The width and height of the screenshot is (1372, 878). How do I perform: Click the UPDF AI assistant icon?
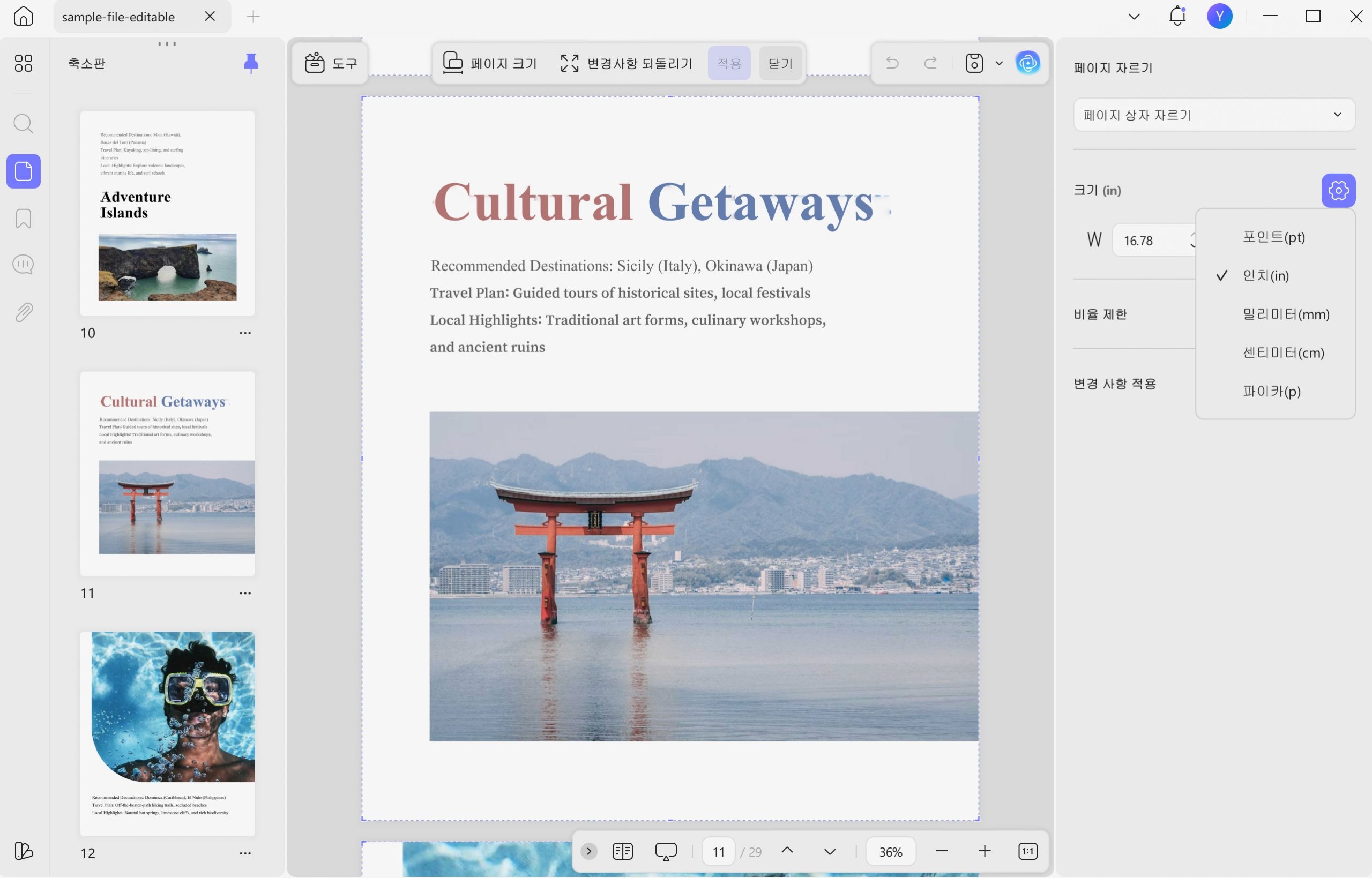coord(1027,63)
